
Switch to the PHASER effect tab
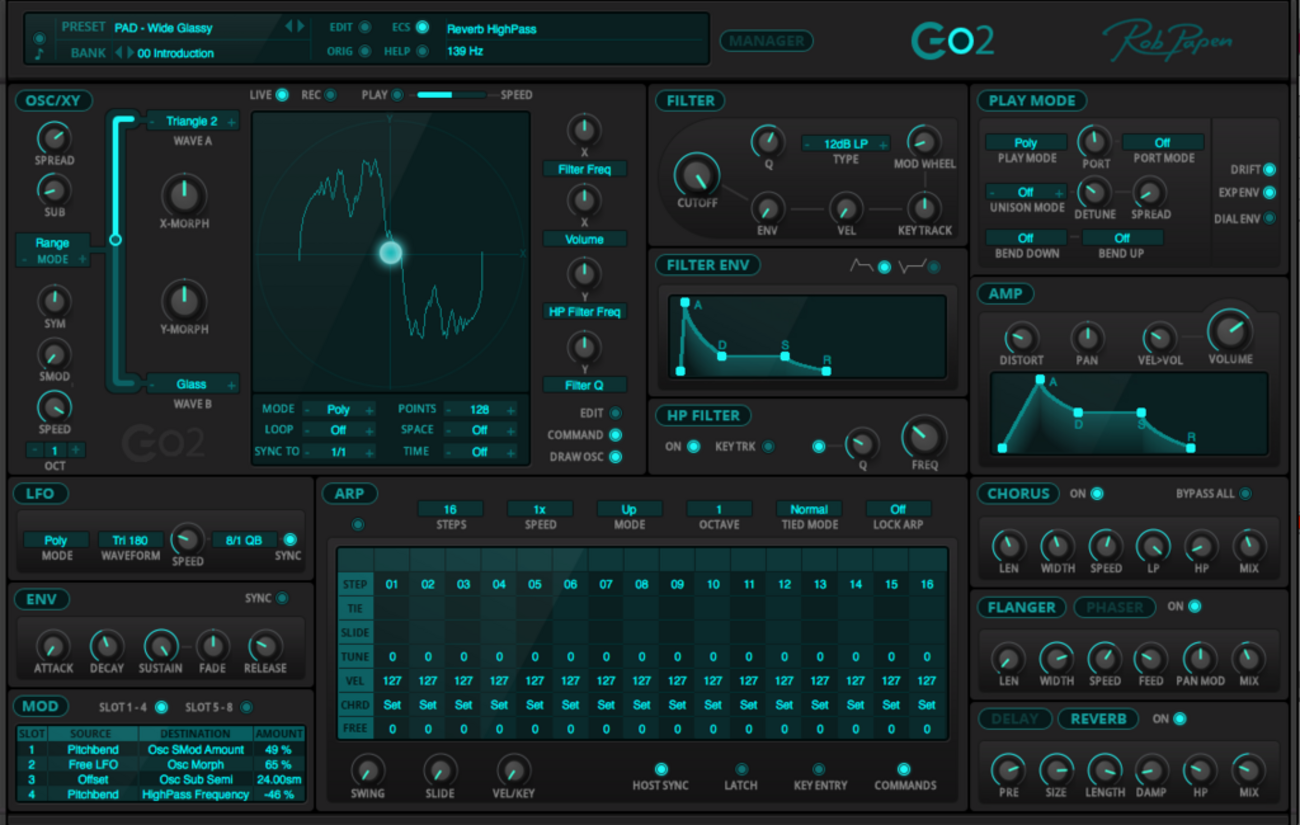tap(1115, 607)
